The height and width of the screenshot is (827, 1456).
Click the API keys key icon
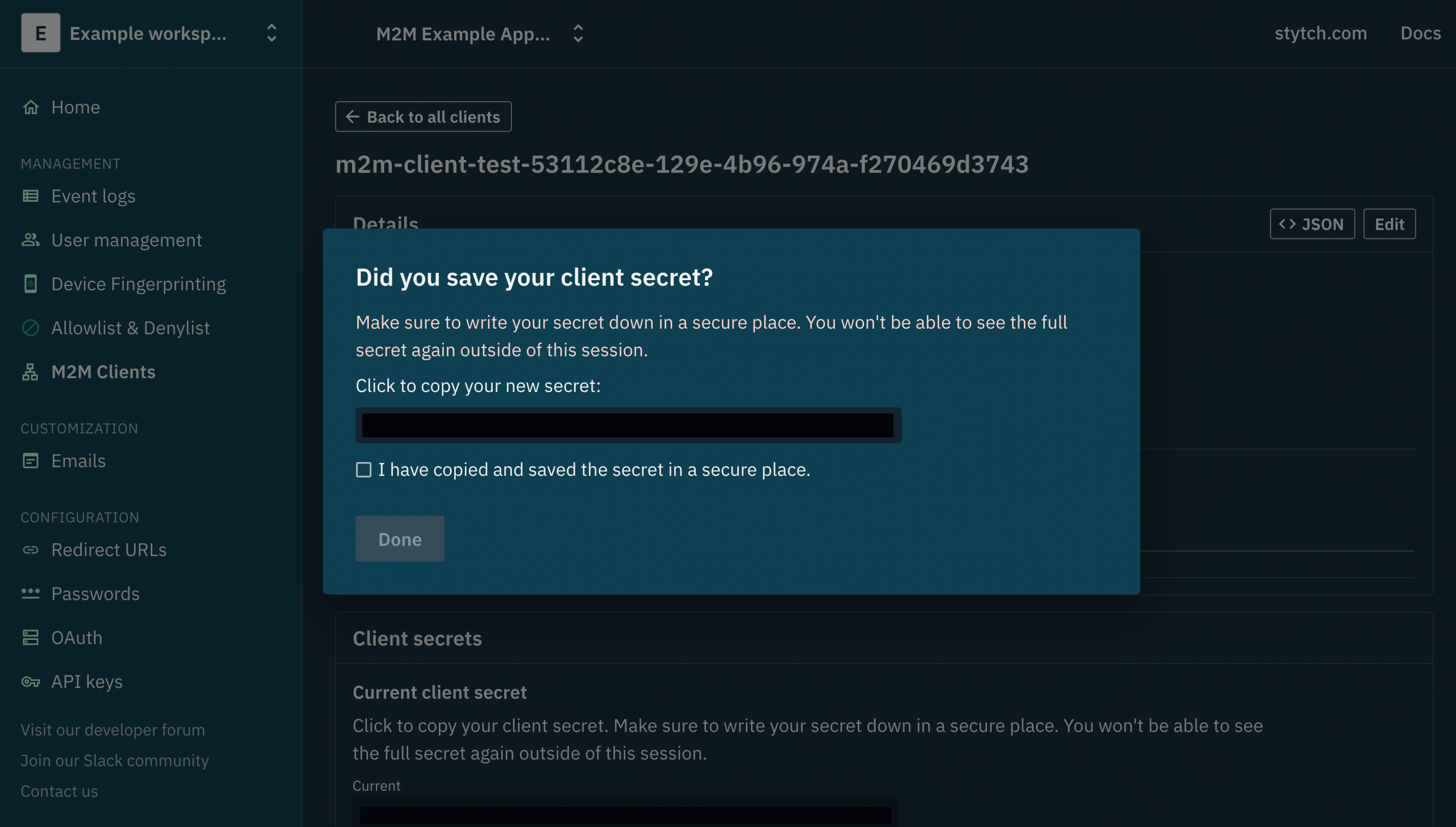coord(31,682)
